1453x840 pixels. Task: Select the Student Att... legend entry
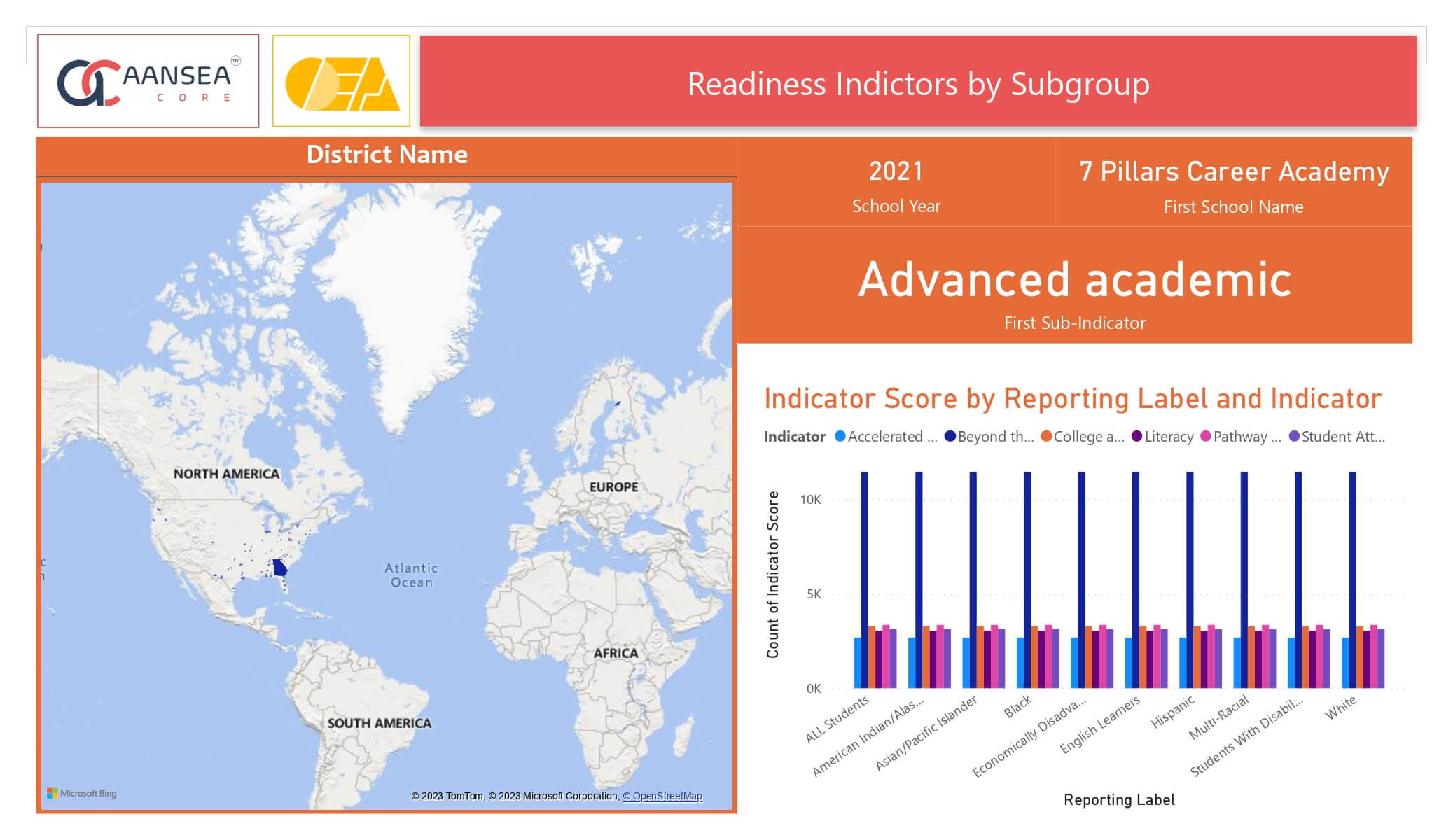click(1337, 436)
